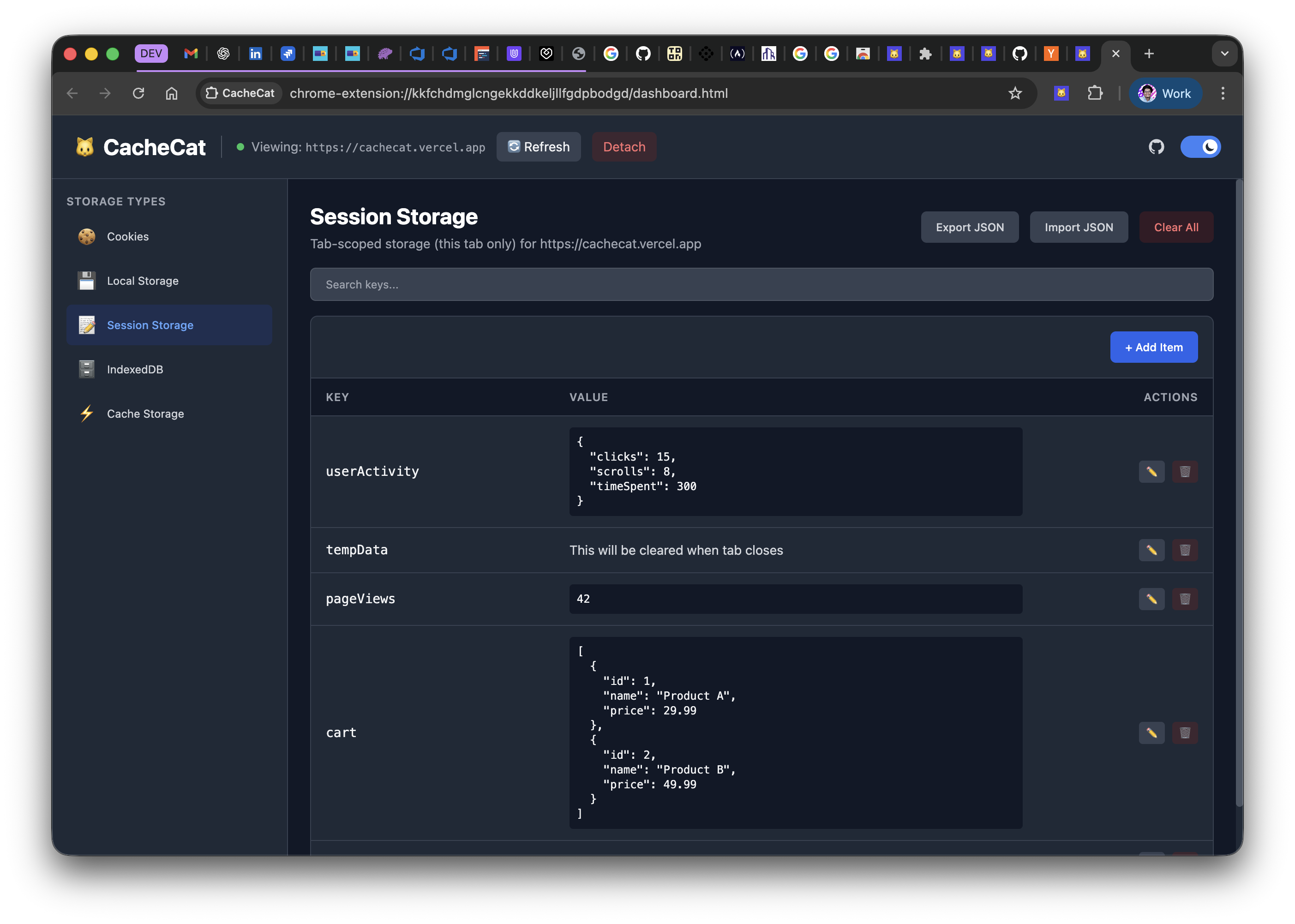The image size is (1295, 924).
Task: Open the Chrome extensions puzzle icon
Action: pos(1095,93)
